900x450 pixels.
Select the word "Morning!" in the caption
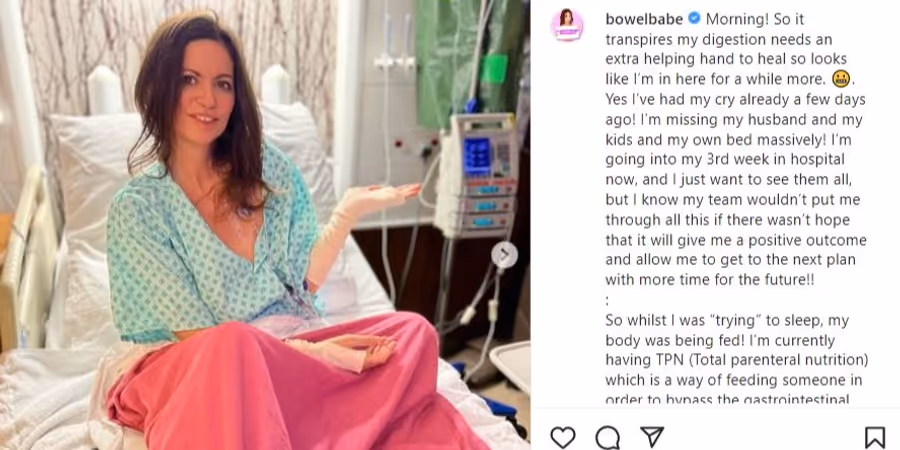click(x=733, y=19)
